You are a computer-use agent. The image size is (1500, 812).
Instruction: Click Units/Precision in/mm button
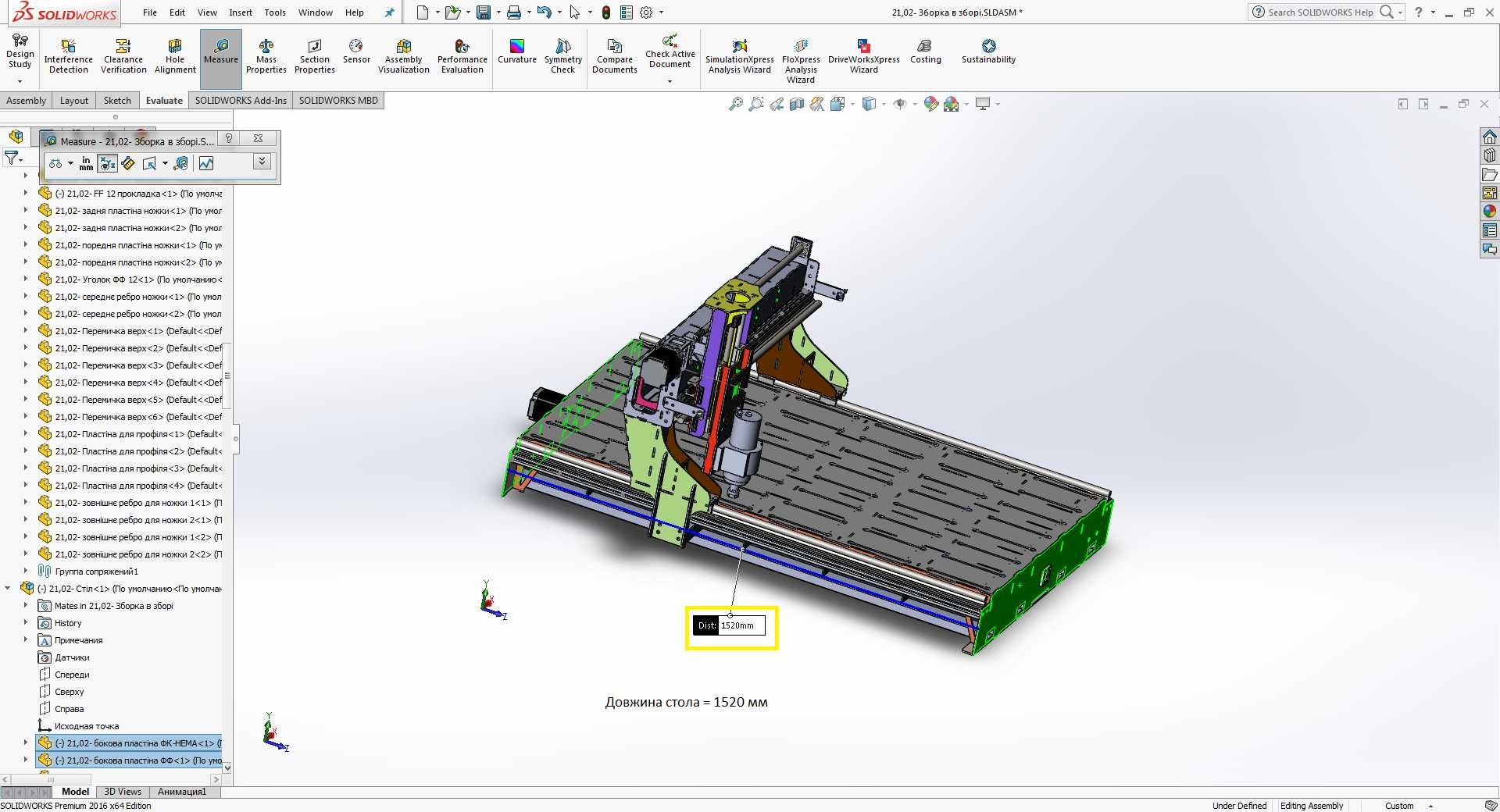pos(86,163)
